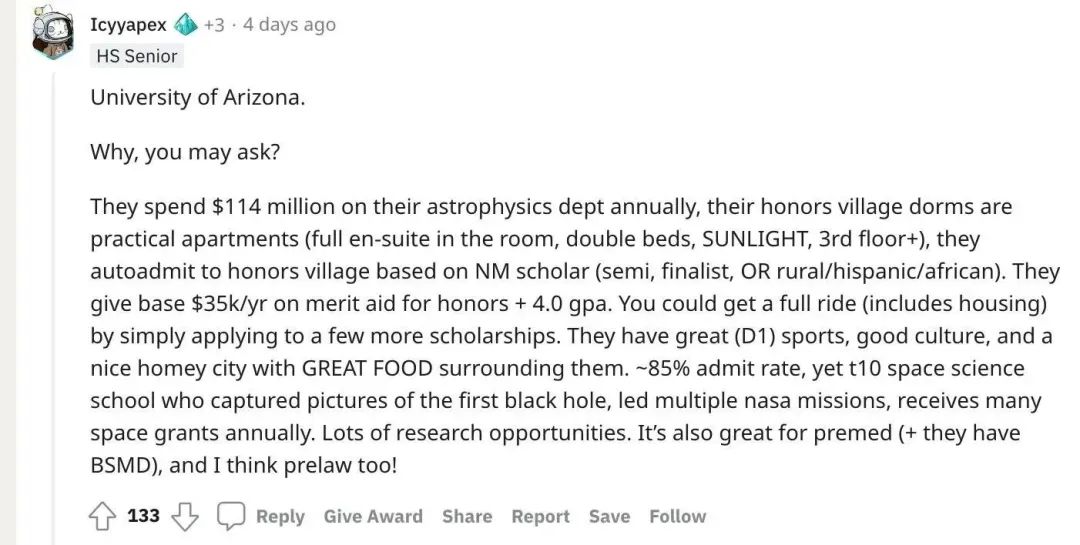
Task: Click the teal gem award icon
Action: pos(185,25)
